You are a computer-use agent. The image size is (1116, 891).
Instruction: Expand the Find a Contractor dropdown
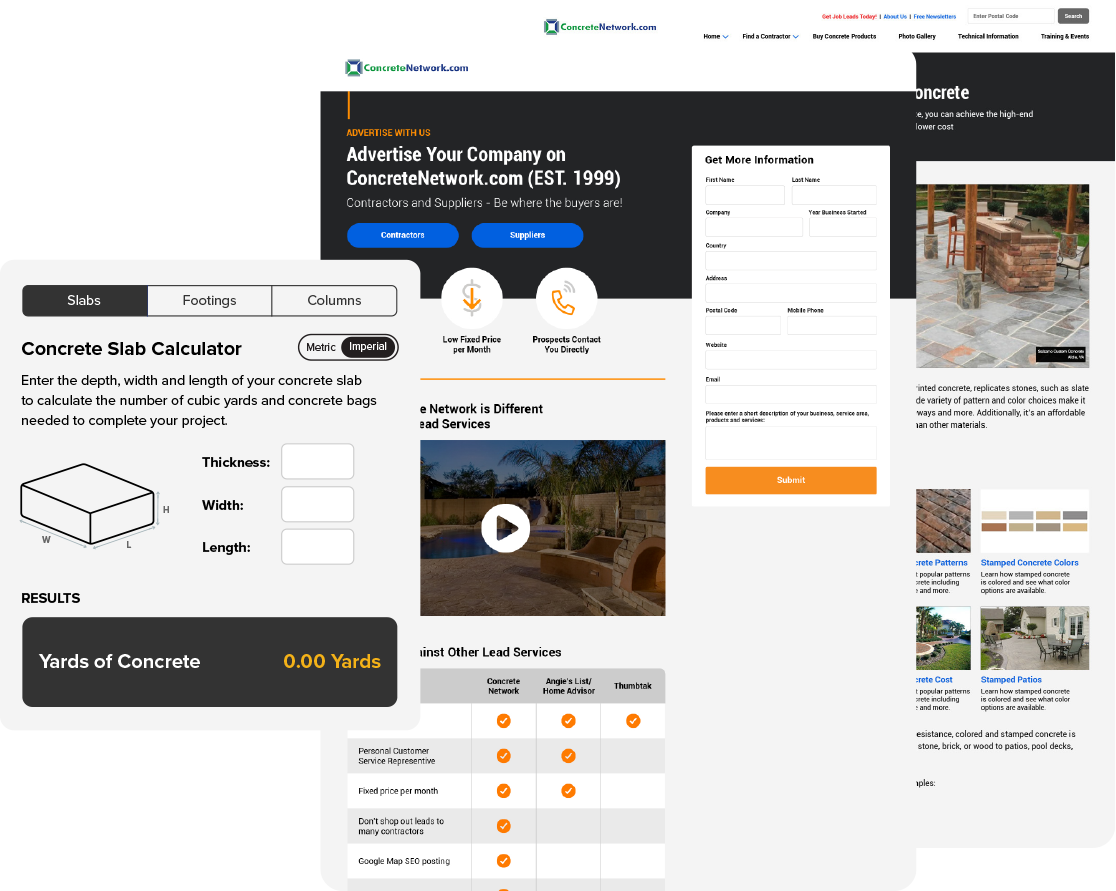[x=770, y=36]
